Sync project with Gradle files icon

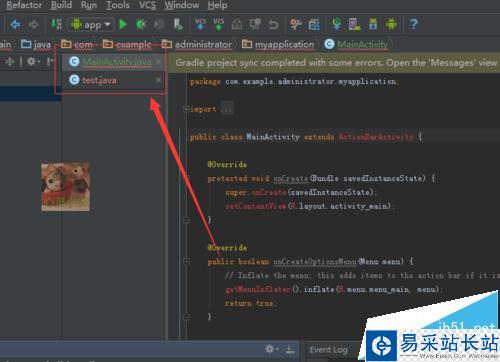[336, 24]
